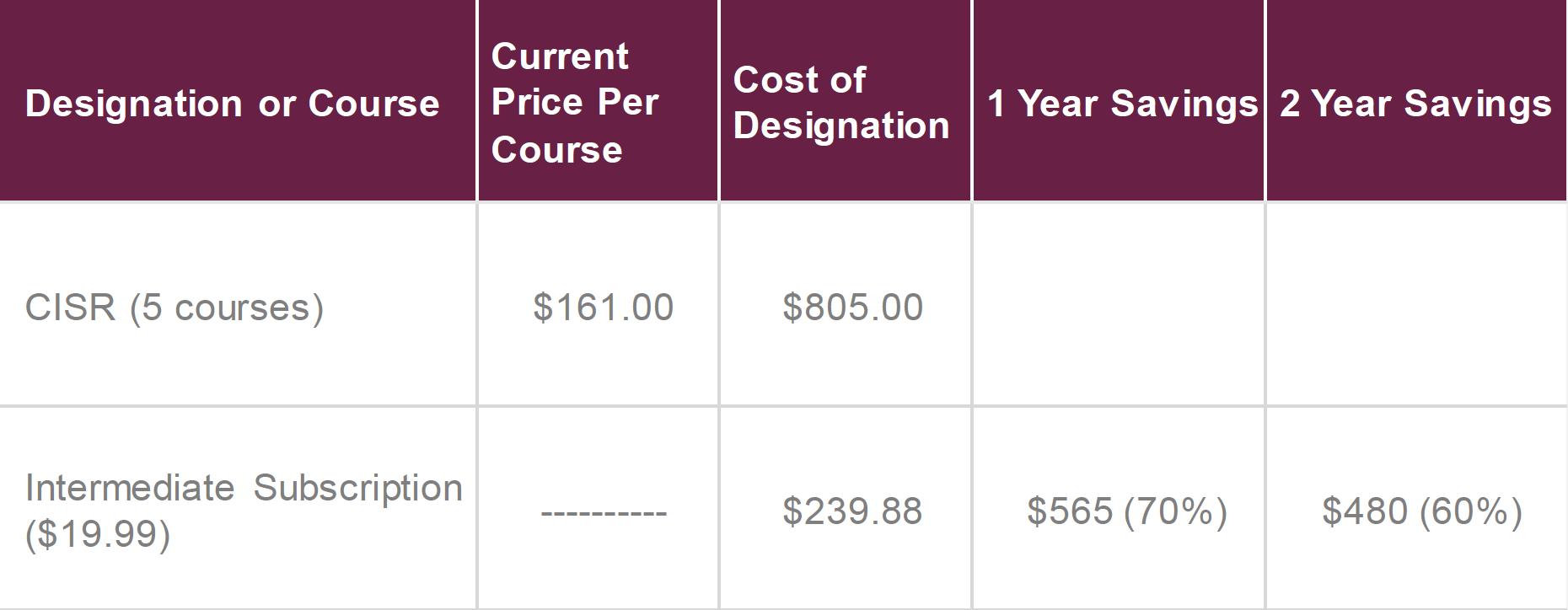Click the ($19.99) subscription price text
Image resolution: width=1568 pixels, height=610 pixels.
coord(98,533)
